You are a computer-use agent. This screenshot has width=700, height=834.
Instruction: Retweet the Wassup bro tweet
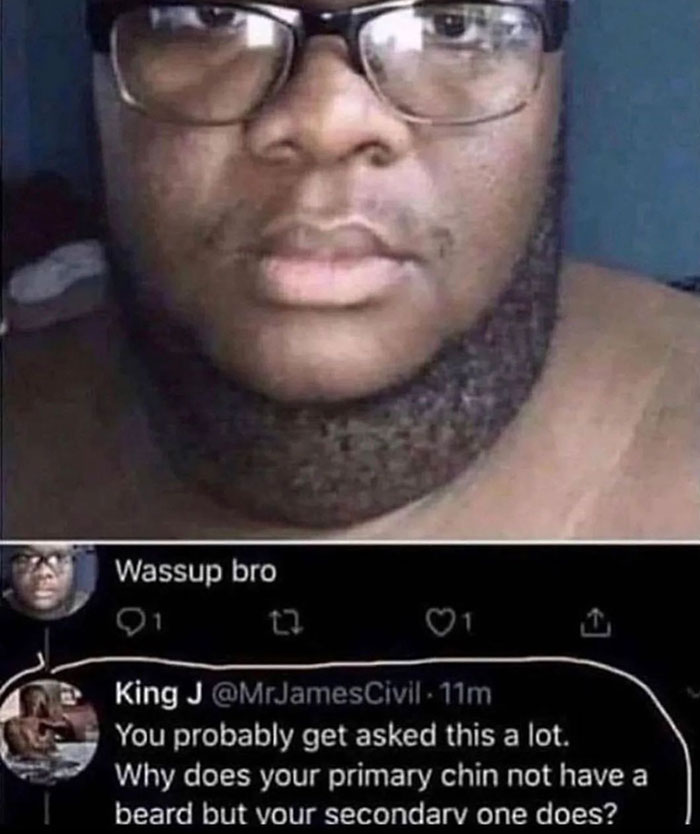(x=290, y=622)
